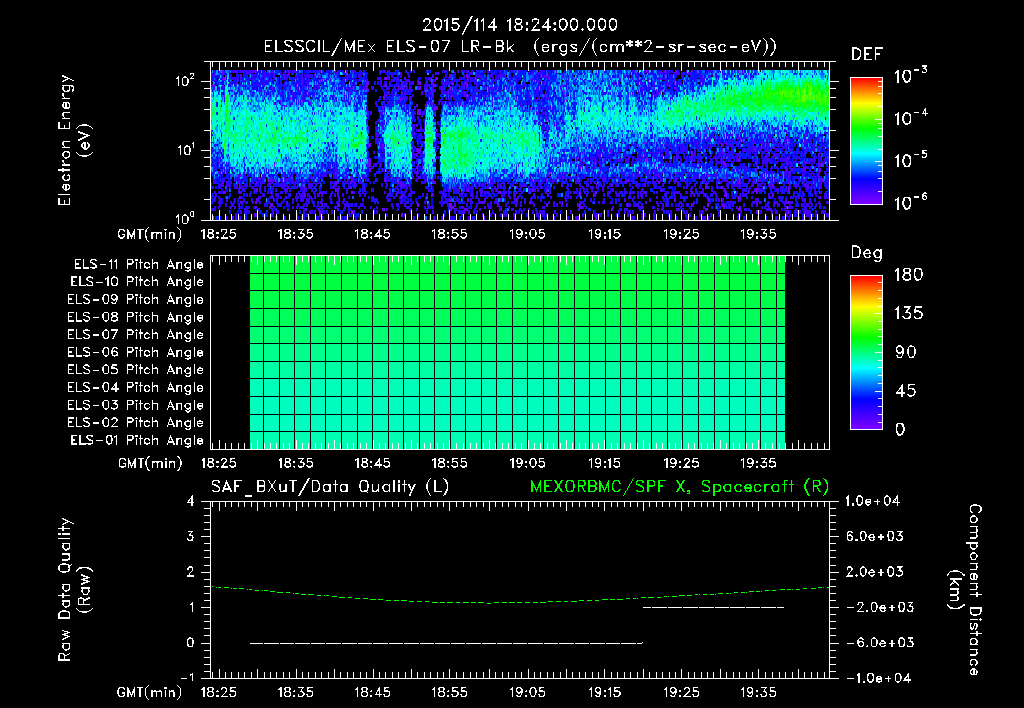This screenshot has height=708, width=1024.
Task: Click the 'SAF_BXuT/Data Quality (L)' legend
Action: click(x=330, y=487)
